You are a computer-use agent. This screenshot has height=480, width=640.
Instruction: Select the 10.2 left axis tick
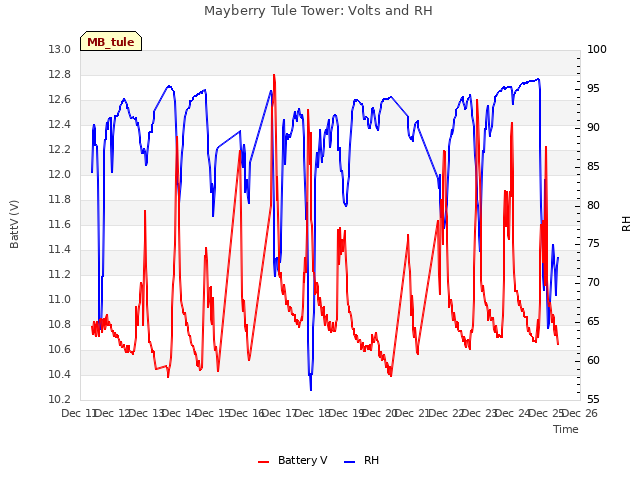click(60, 400)
